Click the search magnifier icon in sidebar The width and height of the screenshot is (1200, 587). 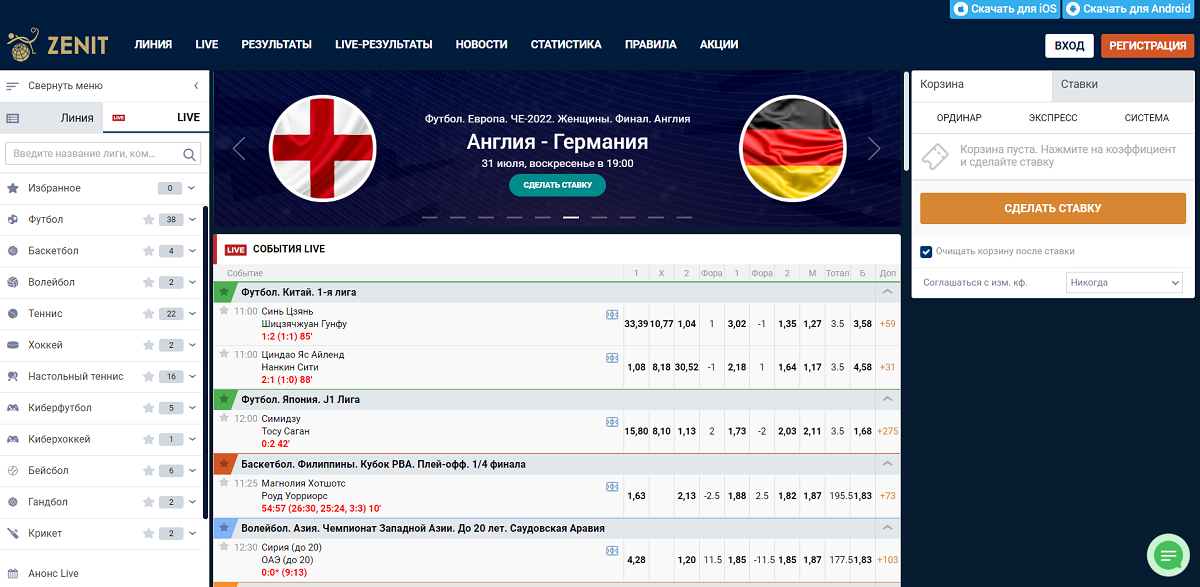pyautogui.click(x=189, y=154)
